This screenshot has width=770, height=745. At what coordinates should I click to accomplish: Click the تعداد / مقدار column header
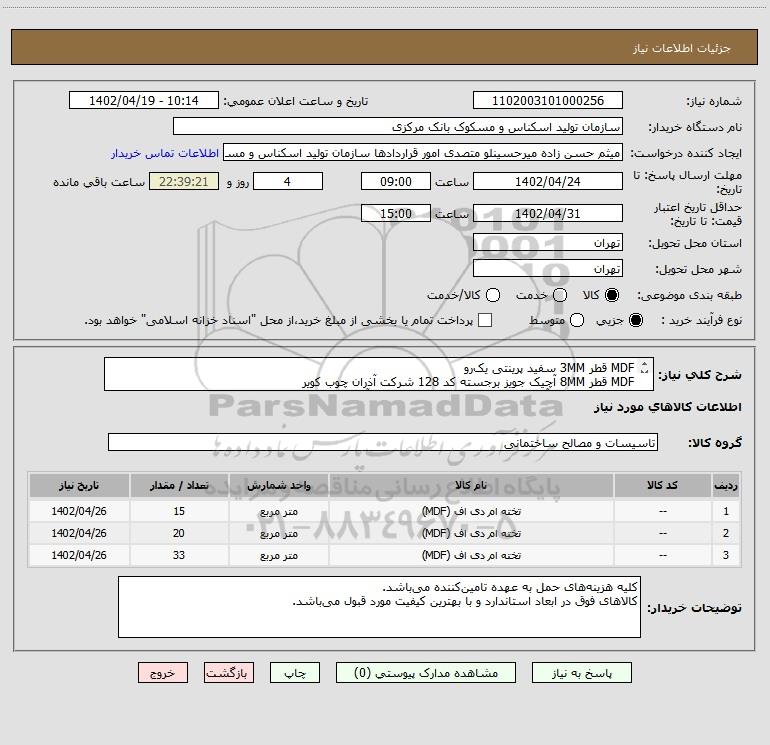(179, 486)
